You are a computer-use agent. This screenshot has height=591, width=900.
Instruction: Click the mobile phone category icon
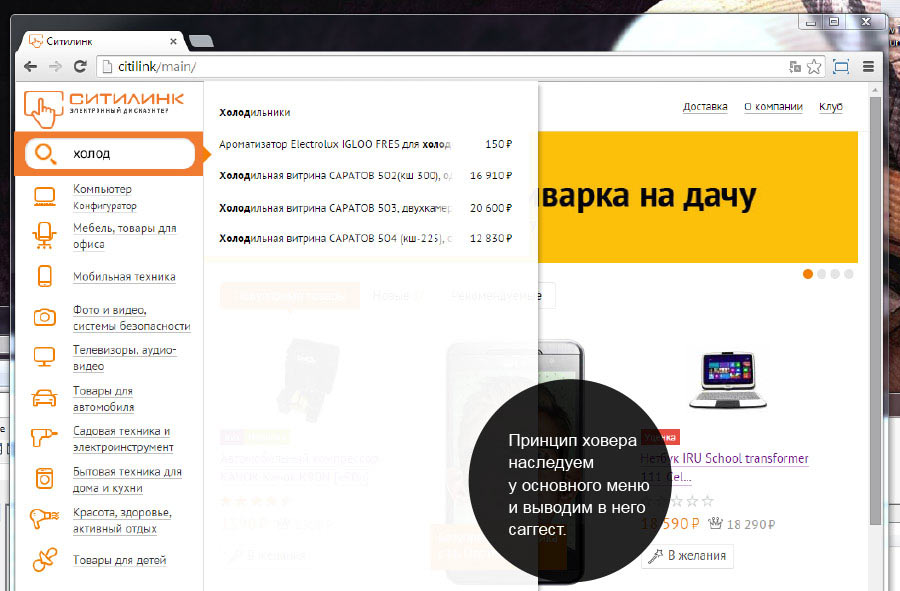[44, 277]
